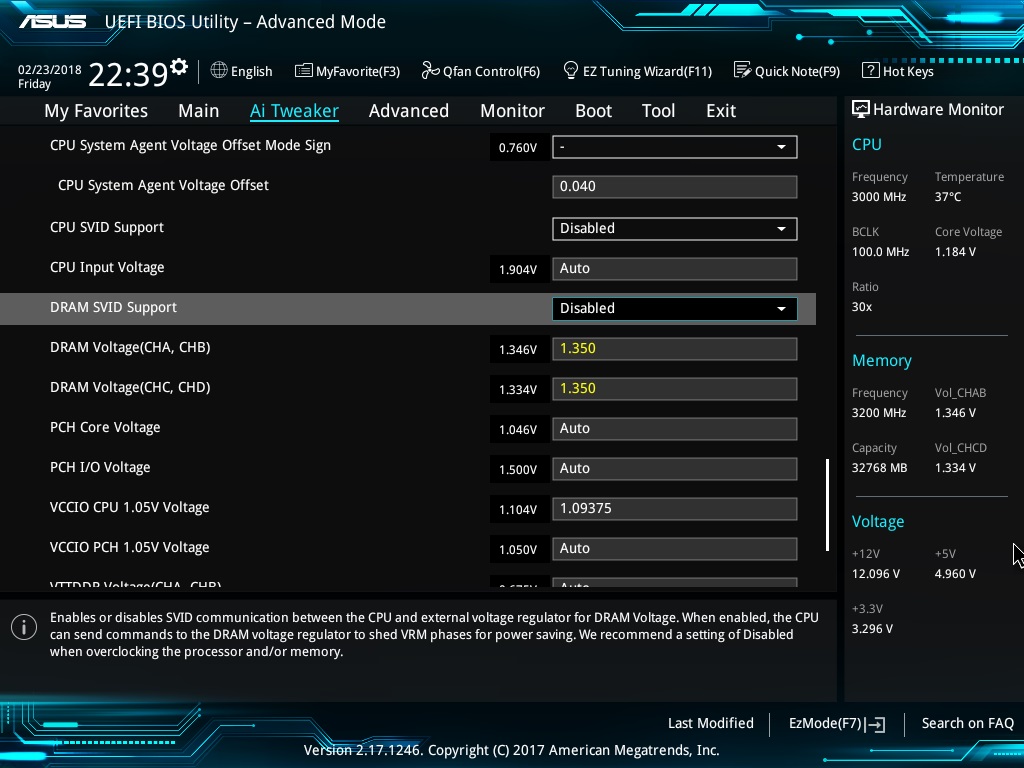Click the 12.096 V reading
The image size is (1024, 768).
pyautogui.click(x=876, y=574)
